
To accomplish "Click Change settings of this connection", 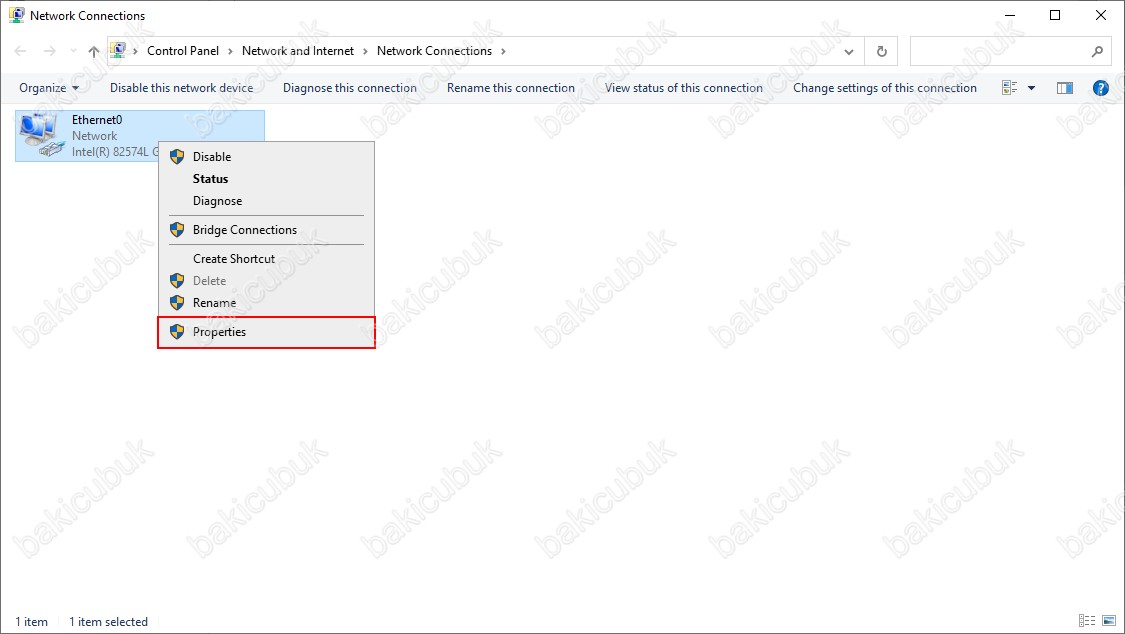I will (x=885, y=88).
